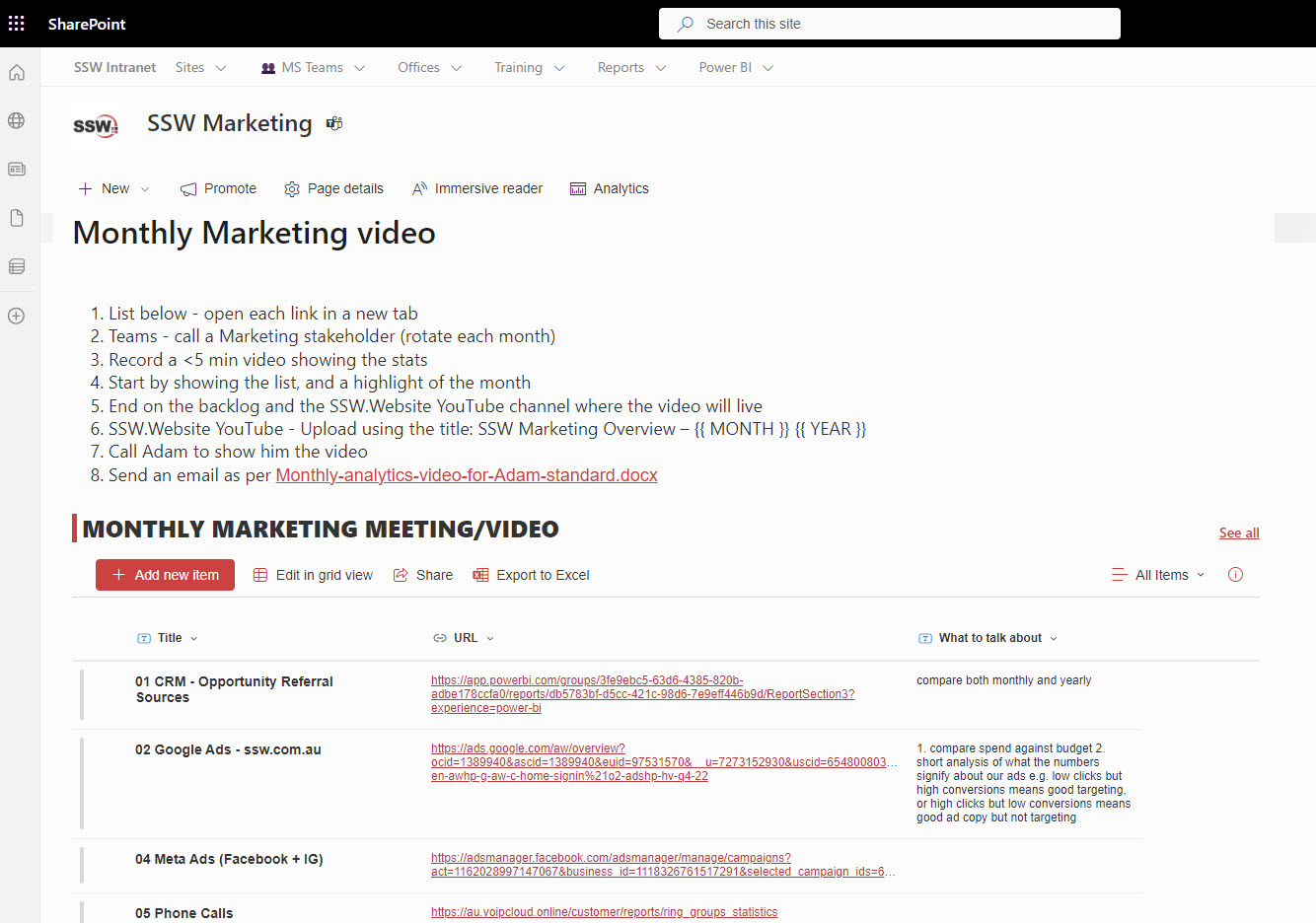1316x923 pixels.
Task: Expand the Sites navigation dropdown
Action: point(200,68)
